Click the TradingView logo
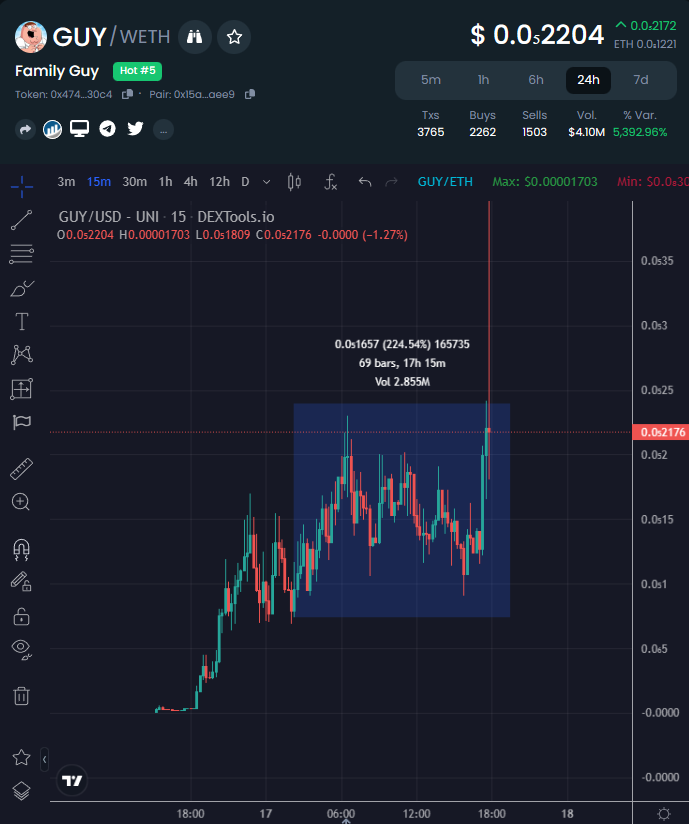This screenshot has width=689, height=824. click(72, 780)
